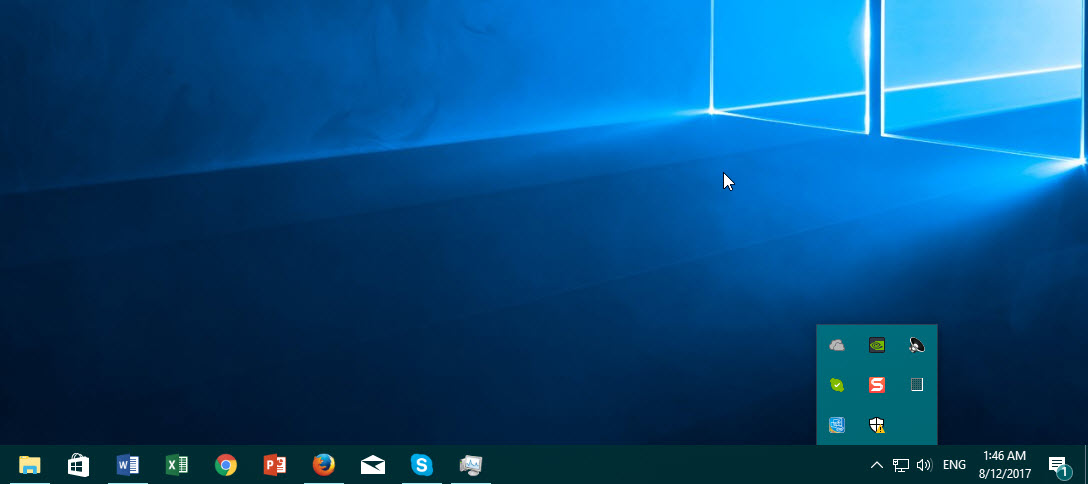Open File Explorer from the taskbar
1088x484 pixels.
(x=29, y=465)
